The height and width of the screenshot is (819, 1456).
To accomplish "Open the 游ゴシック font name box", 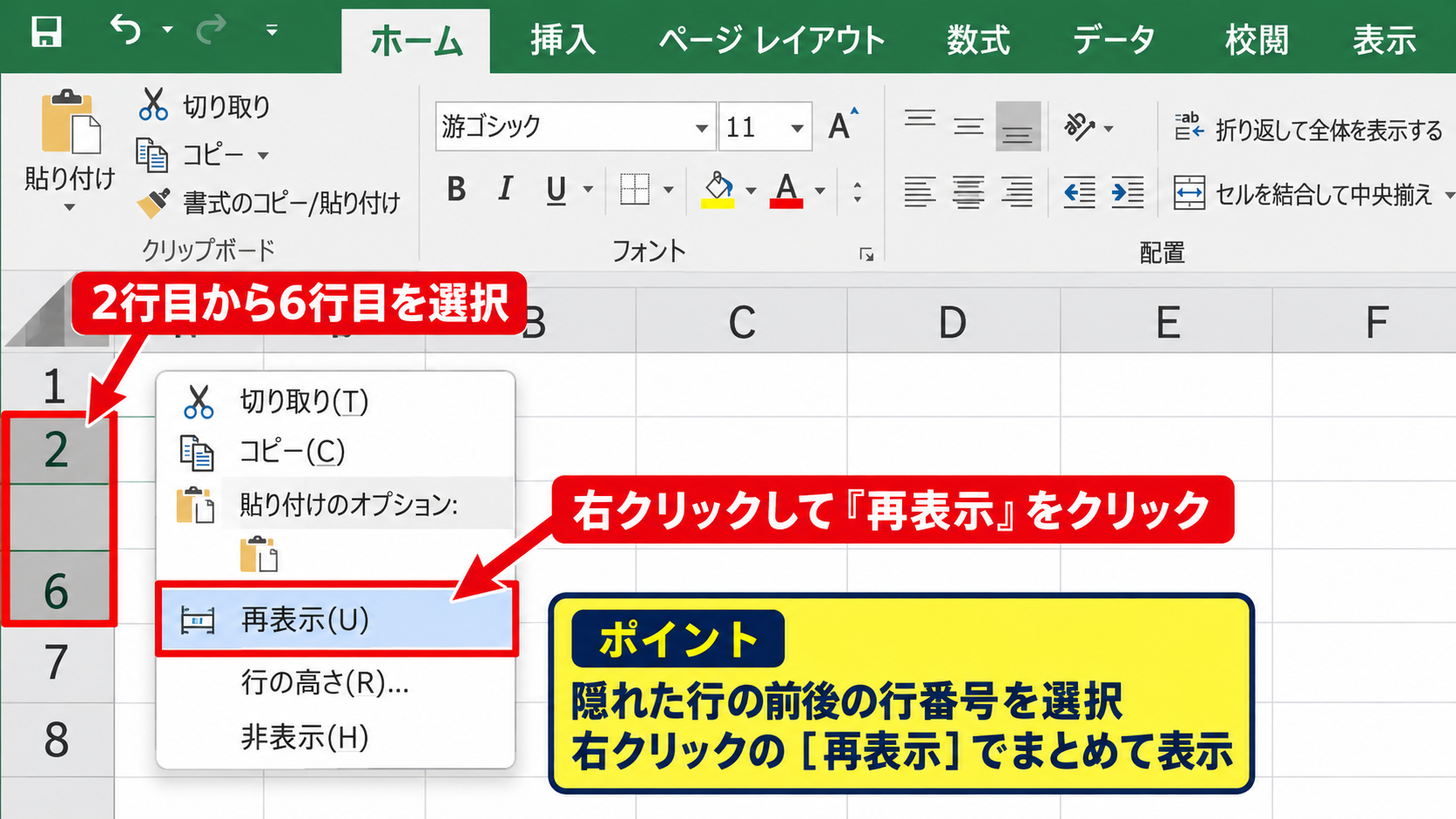I will point(576,127).
